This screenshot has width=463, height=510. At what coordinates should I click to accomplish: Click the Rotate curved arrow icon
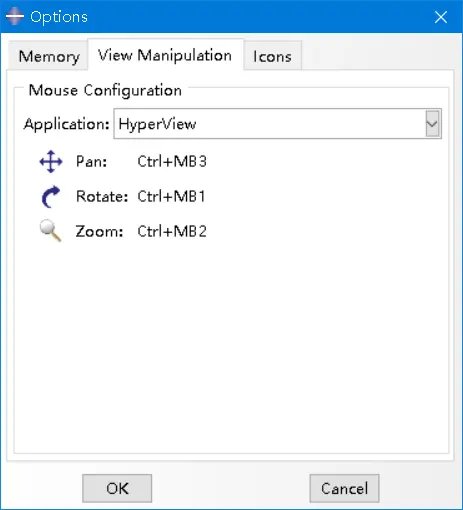[x=51, y=197]
